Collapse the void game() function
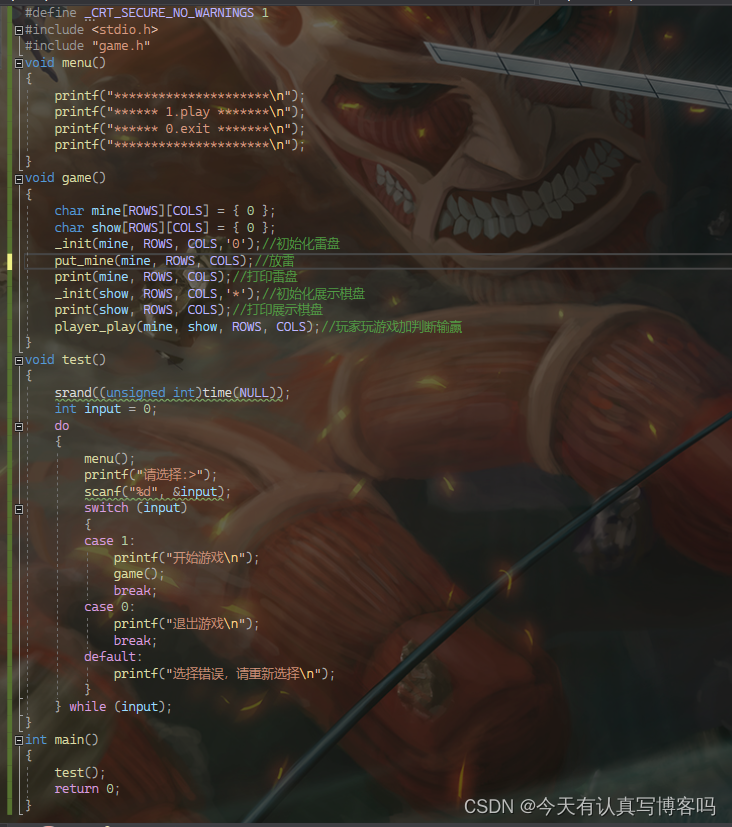The width and height of the screenshot is (732, 827). [19, 179]
